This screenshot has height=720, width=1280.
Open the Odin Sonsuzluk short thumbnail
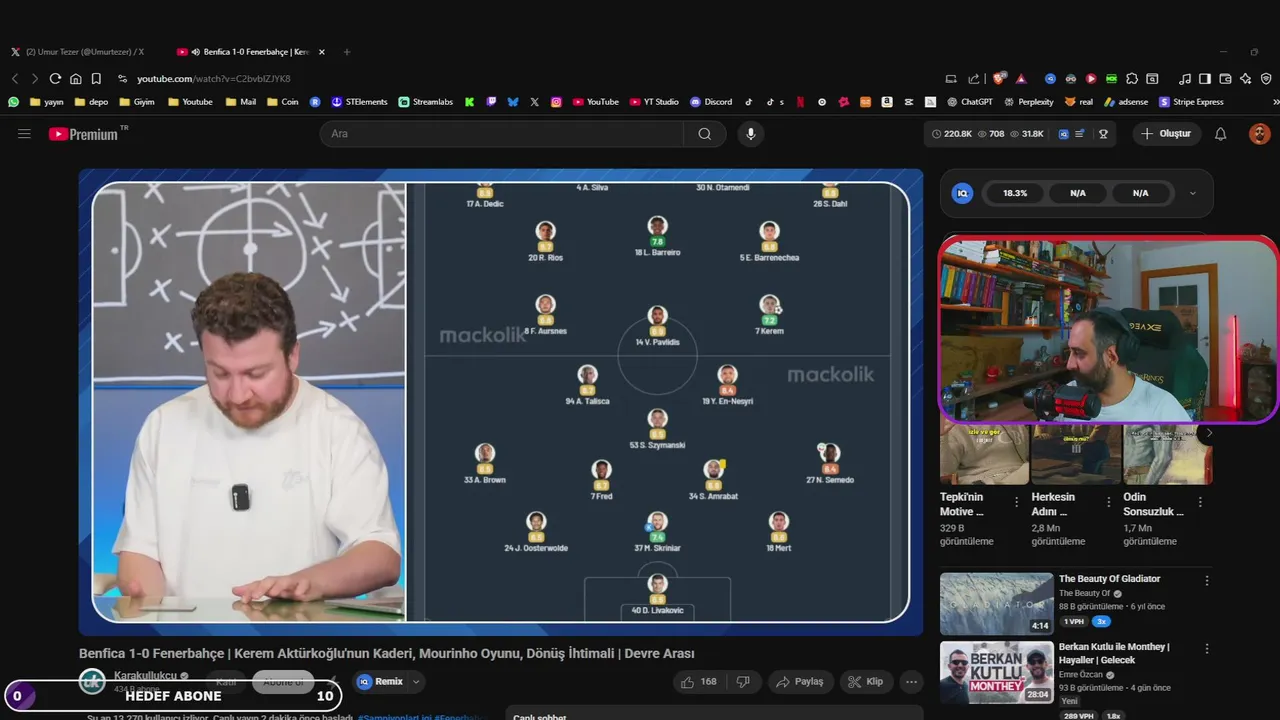click(x=1168, y=455)
